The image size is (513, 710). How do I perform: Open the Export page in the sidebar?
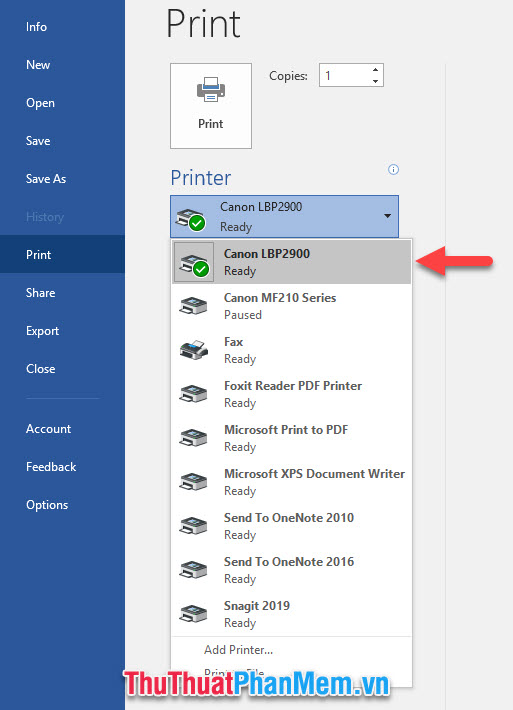click(43, 331)
